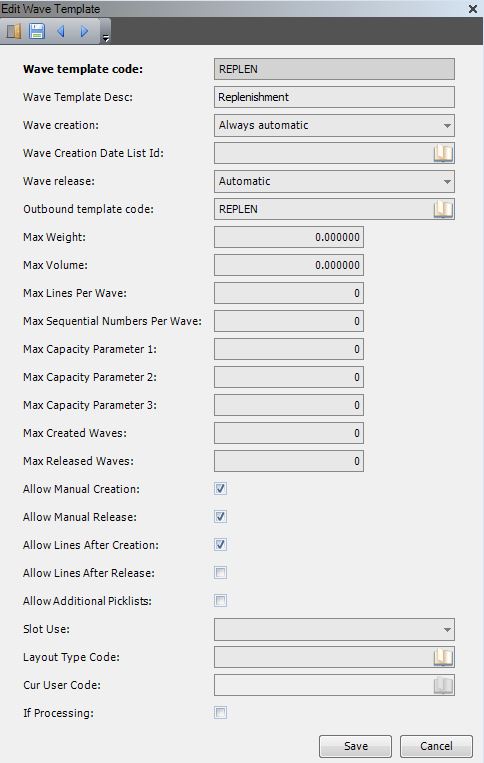Click the Max Created Waves field
Image resolution: width=484 pixels, height=763 pixels.
click(289, 433)
